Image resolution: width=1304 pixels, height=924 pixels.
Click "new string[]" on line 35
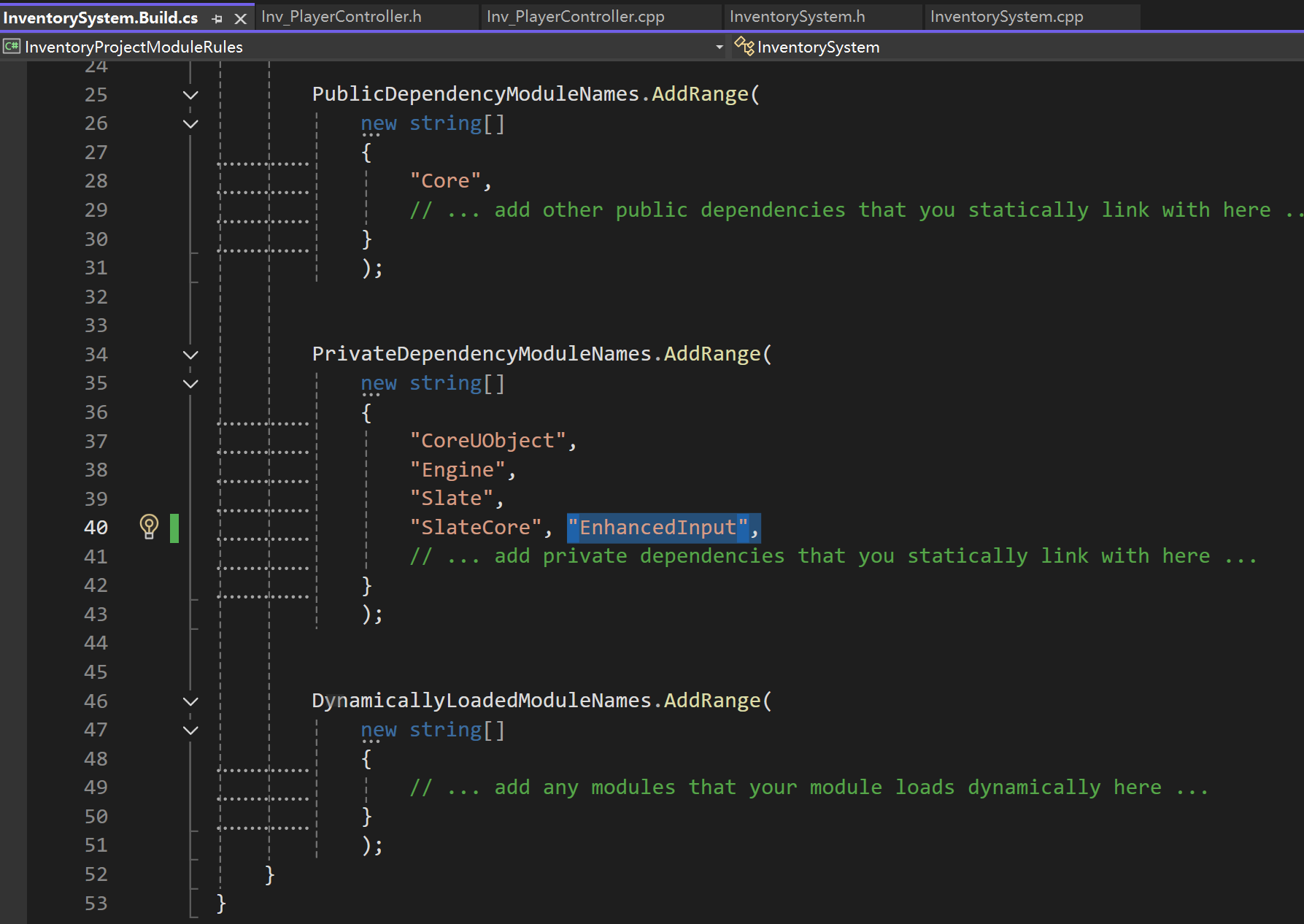pos(433,383)
